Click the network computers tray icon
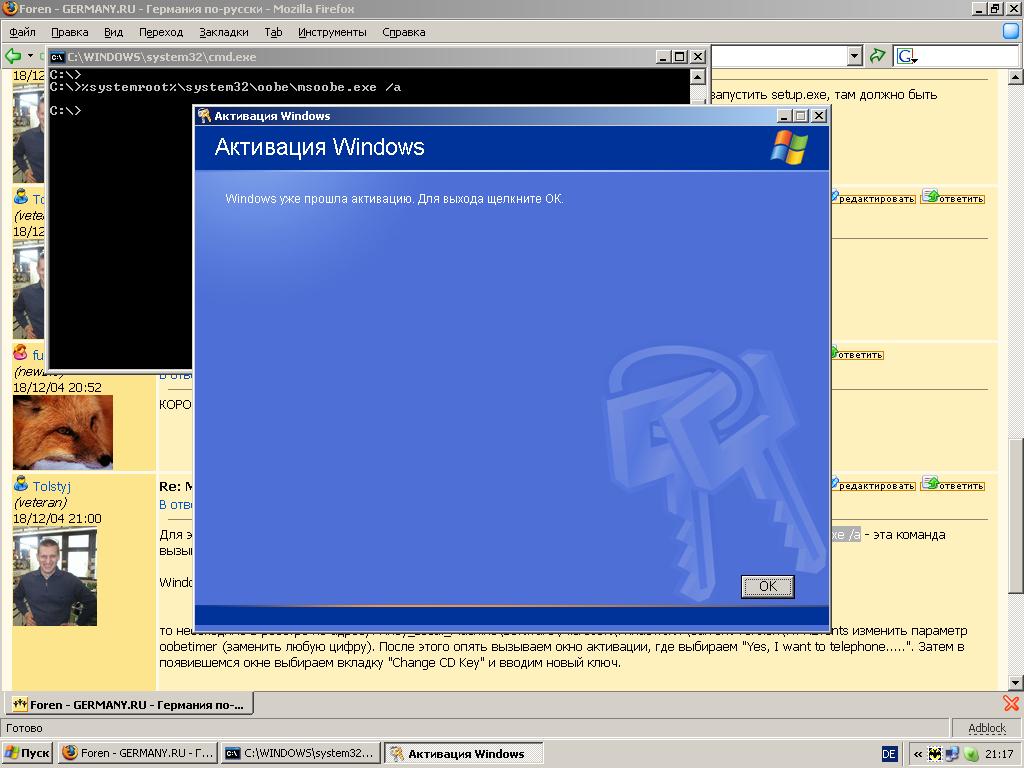The image size is (1024, 768). (952, 754)
